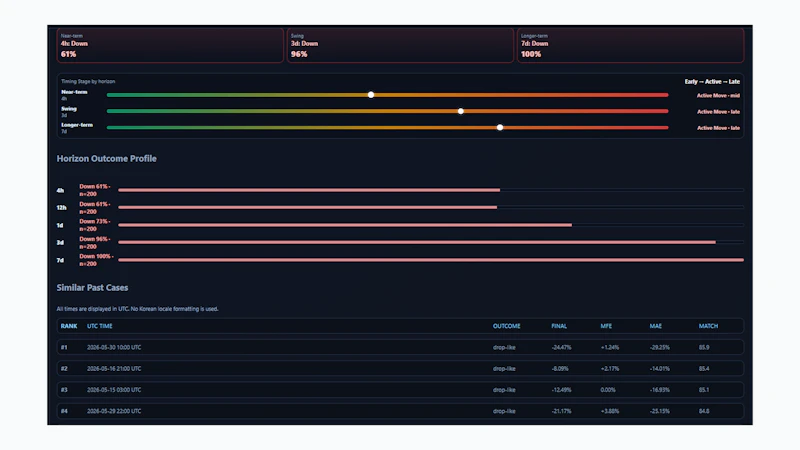Select the Swing 3d Down 96% card
The height and width of the screenshot is (450, 800).
[x=400, y=45]
